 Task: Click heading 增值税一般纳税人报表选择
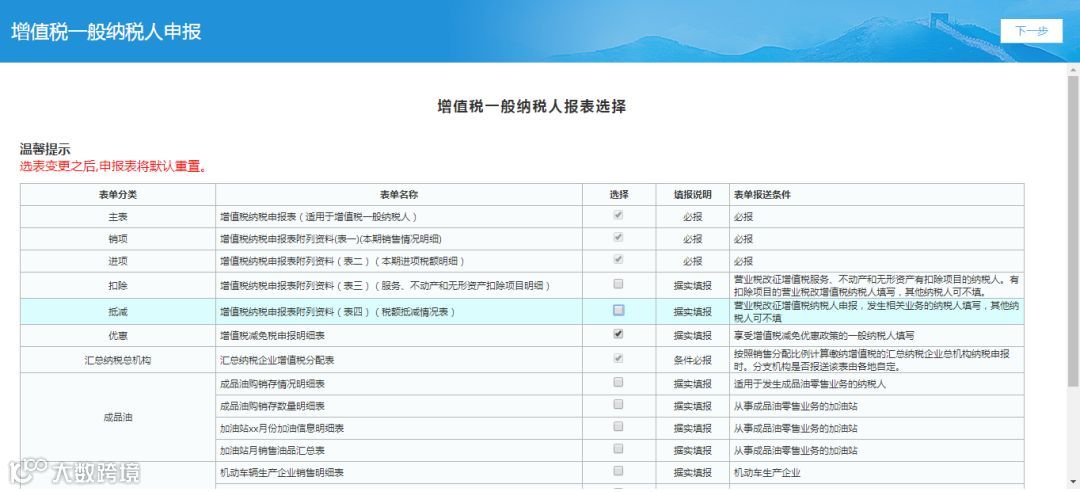point(532,107)
